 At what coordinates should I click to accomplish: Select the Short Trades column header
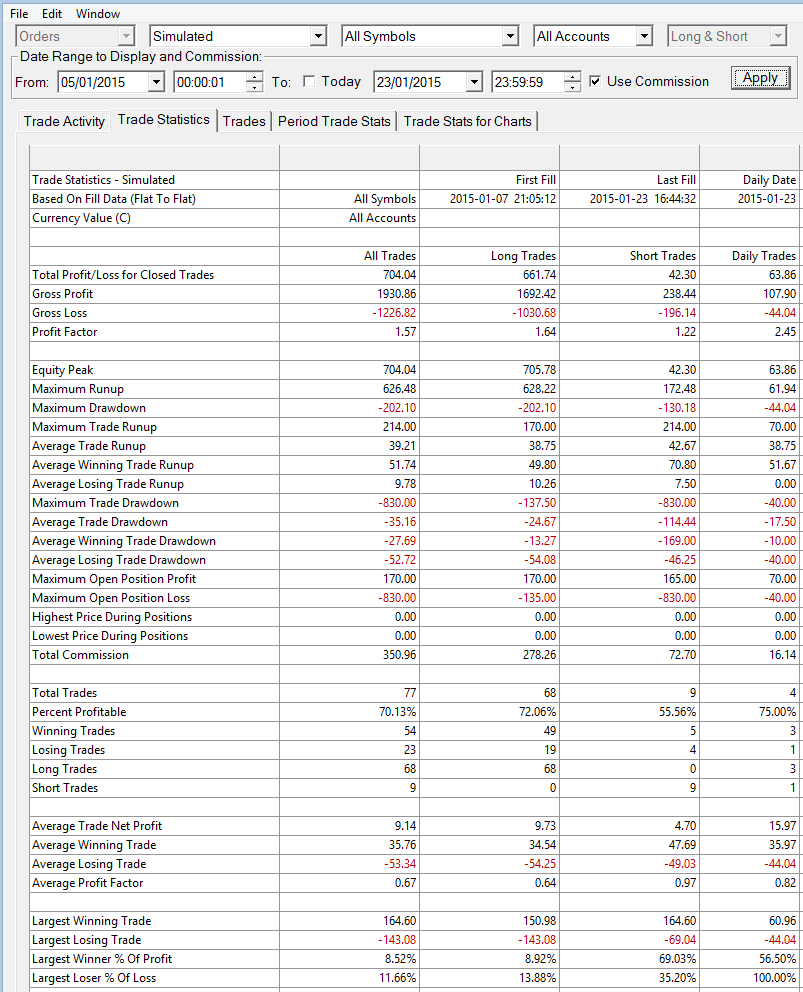click(663, 256)
